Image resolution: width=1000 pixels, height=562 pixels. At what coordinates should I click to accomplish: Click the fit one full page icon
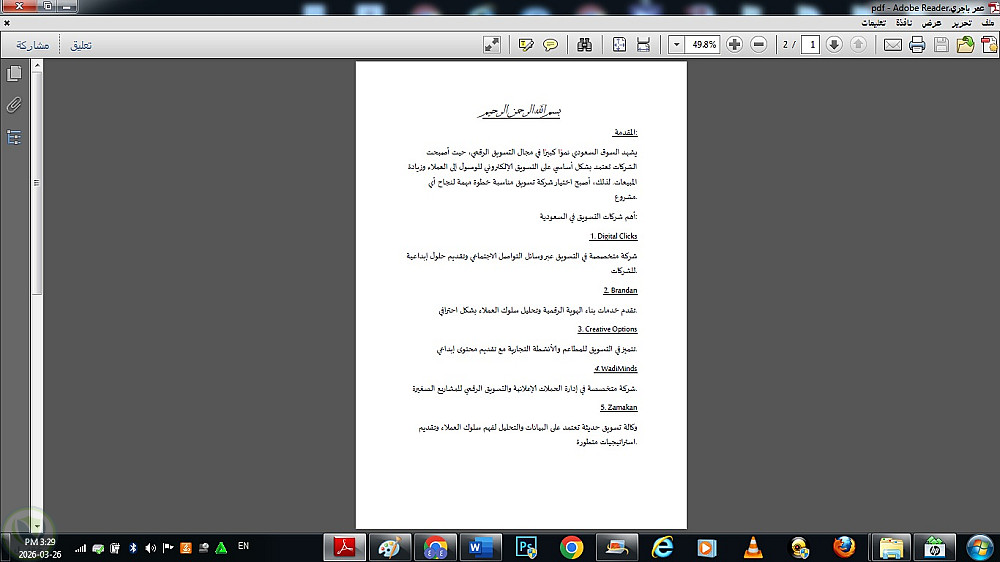pyautogui.click(x=619, y=45)
